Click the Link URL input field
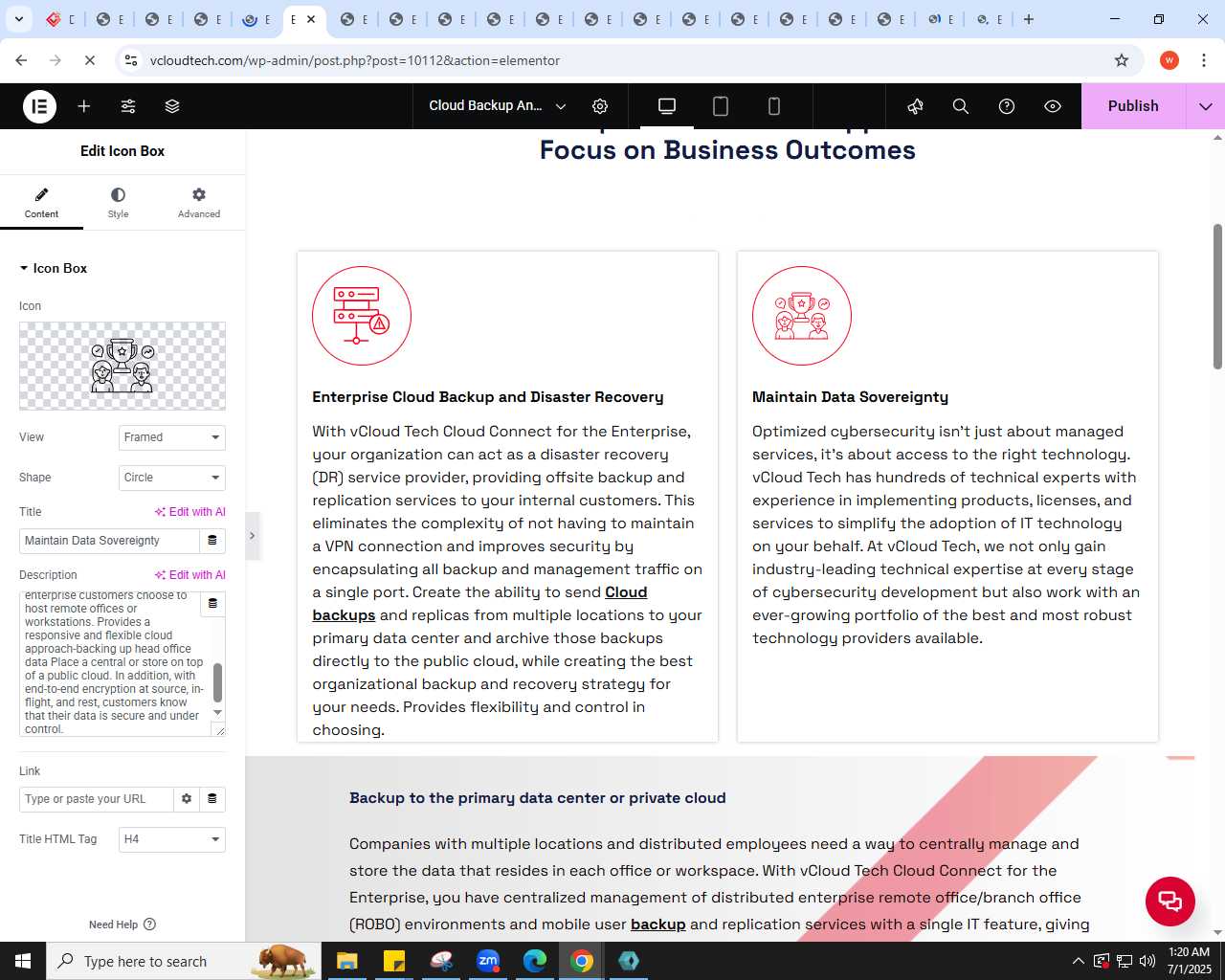1225x980 pixels. (96, 799)
